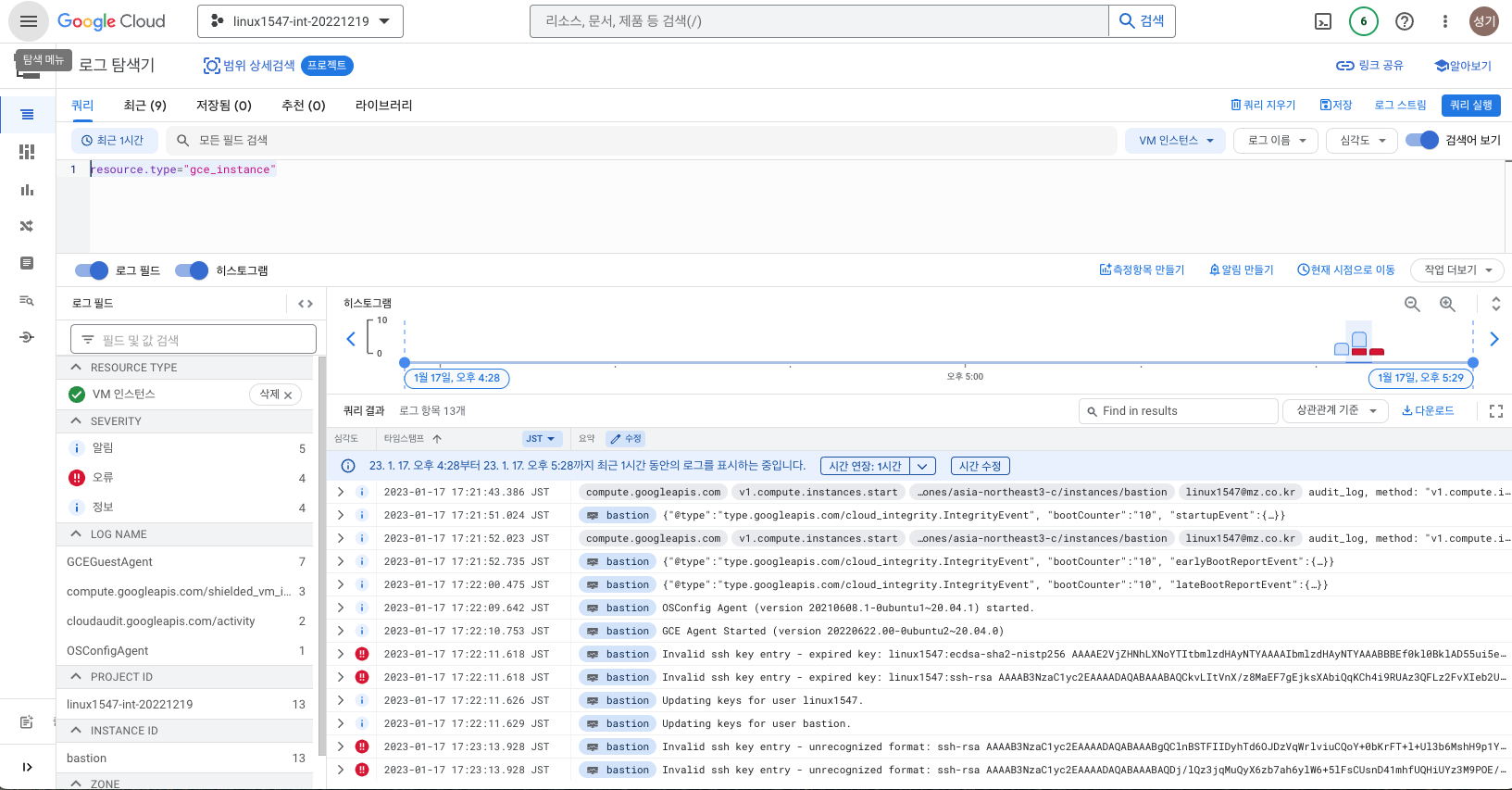The width and height of the screenshot is (1512, 790).
Task: Click the error severity icon on the 17:22:11.618 ecdsa row
Action: 362,654
